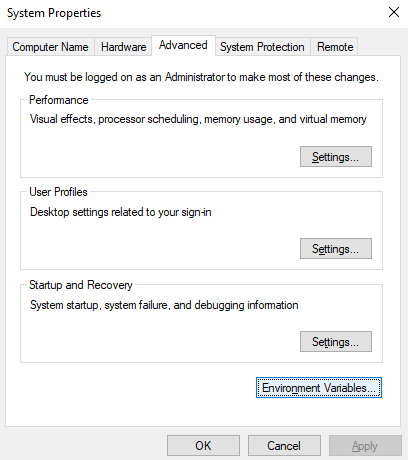Click the visual effects description text
408x460 pixels.
pos(198,119)
